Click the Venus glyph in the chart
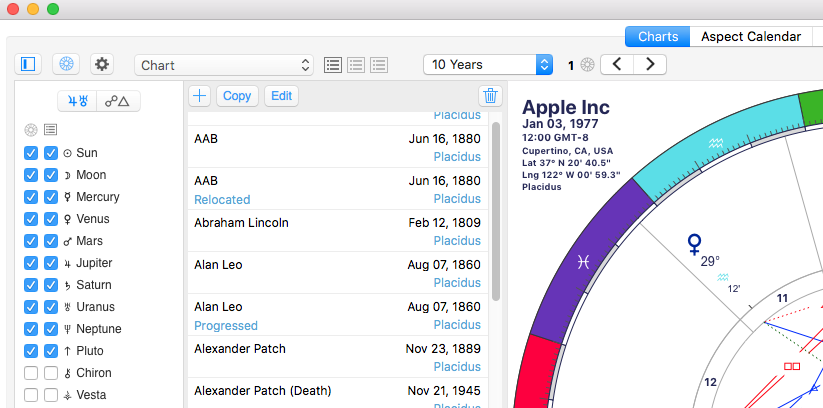823x408 pixels. pyautogui.click(x=694, y=245)
